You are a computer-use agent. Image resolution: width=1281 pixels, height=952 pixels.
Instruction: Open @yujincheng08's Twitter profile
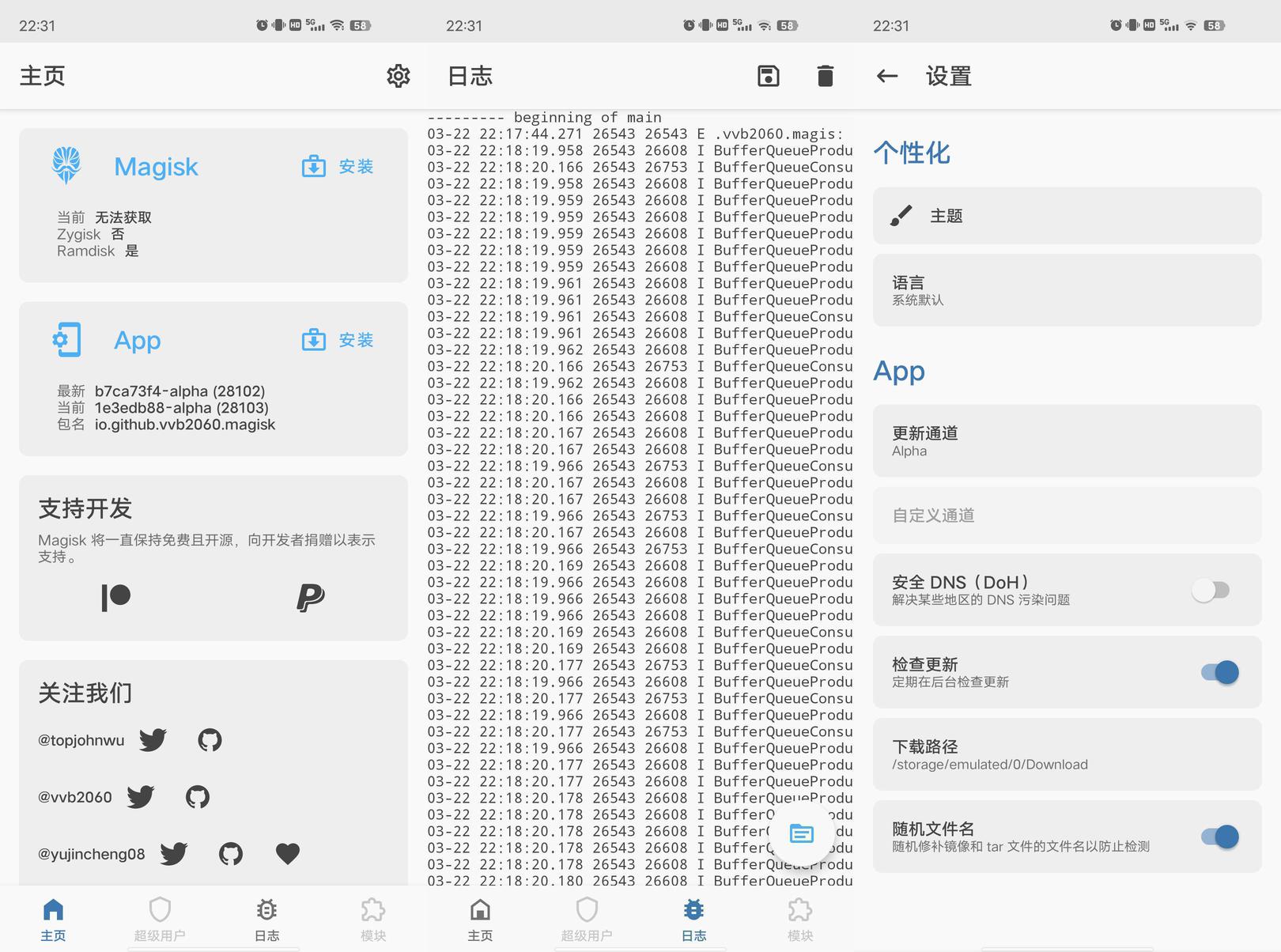tap(173, 854)
